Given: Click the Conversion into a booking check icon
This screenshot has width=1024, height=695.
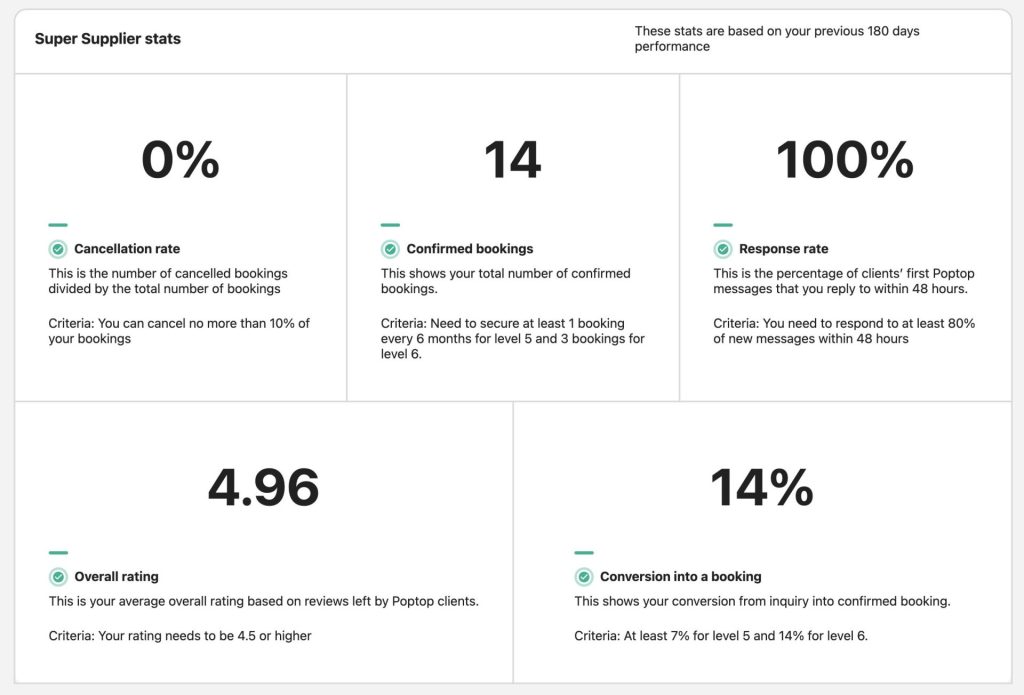Looking at the screenshot, I should click(x=584, y=577).
